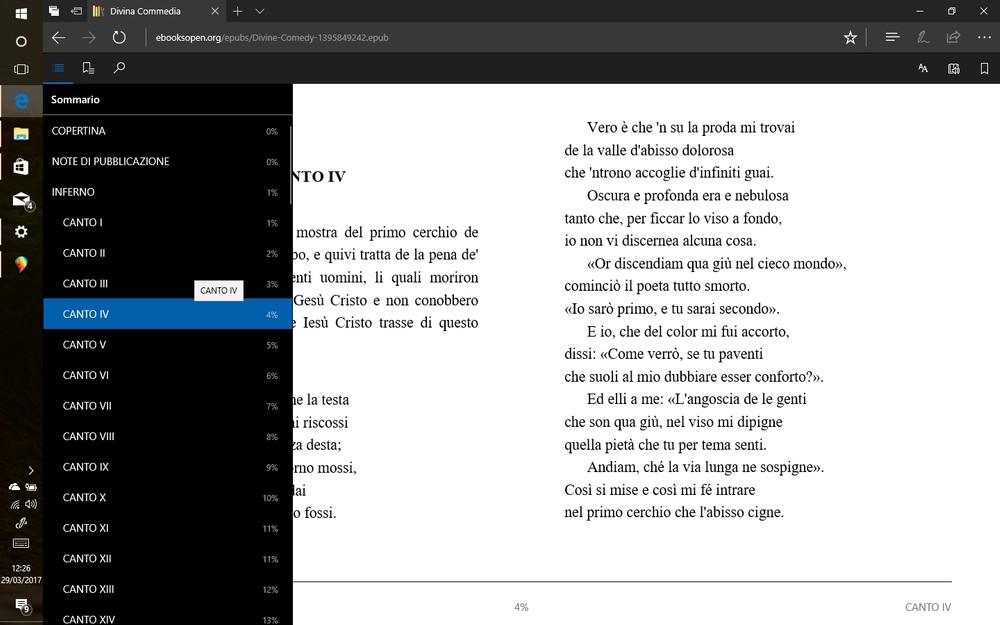Screen dimensions: 1000x625
Task: Open the Edge Hub panel
Action: pyautogui.click(x=892, y=38)
